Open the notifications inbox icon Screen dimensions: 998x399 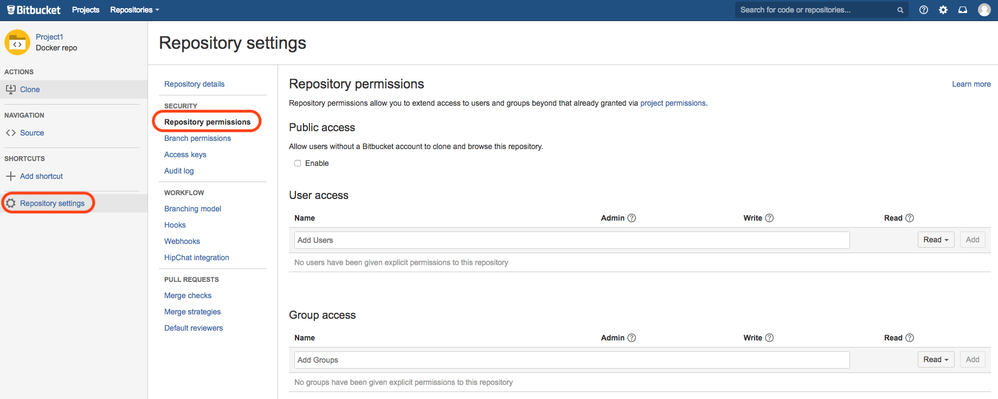click(x=962, y=10)
